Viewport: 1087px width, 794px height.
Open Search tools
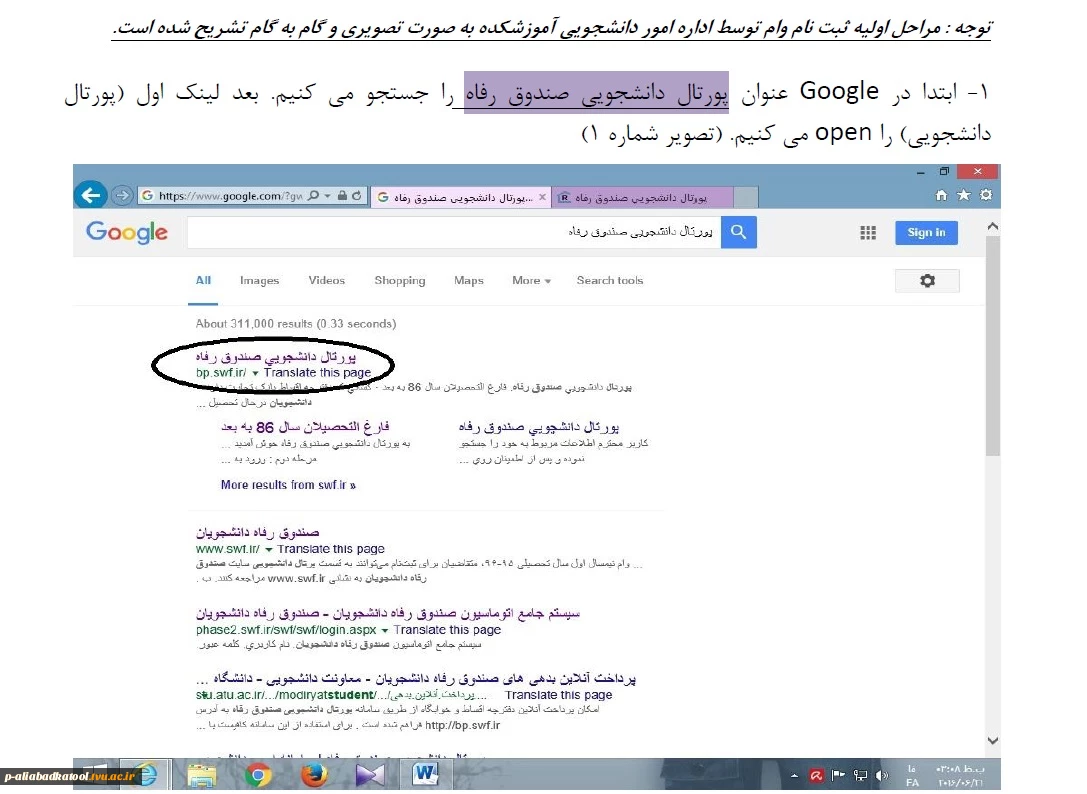click(610, 281)
